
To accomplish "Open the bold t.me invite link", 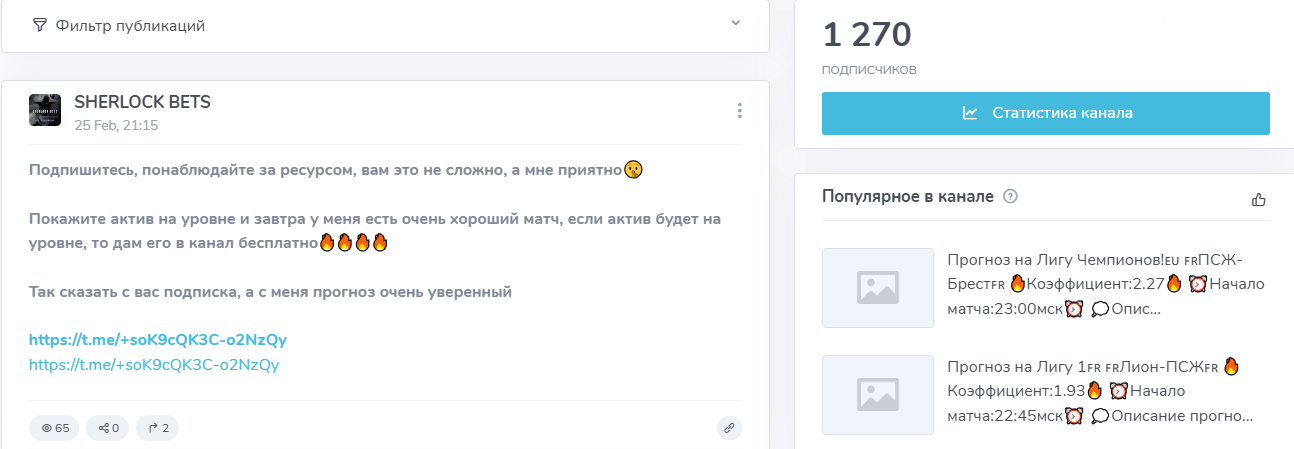I will (158, 340).
